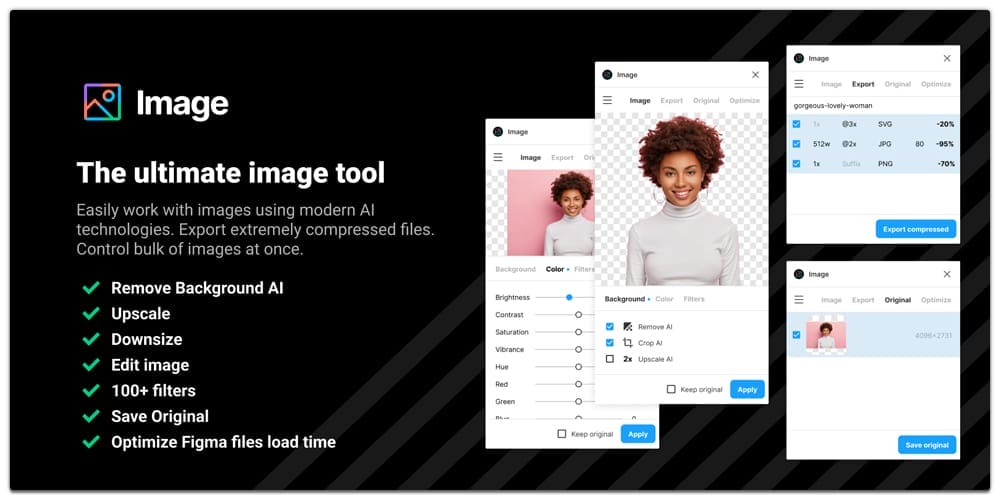Click the pink background photo preview
Viewport: 1000px width, 500px height.
click(550, 212)
